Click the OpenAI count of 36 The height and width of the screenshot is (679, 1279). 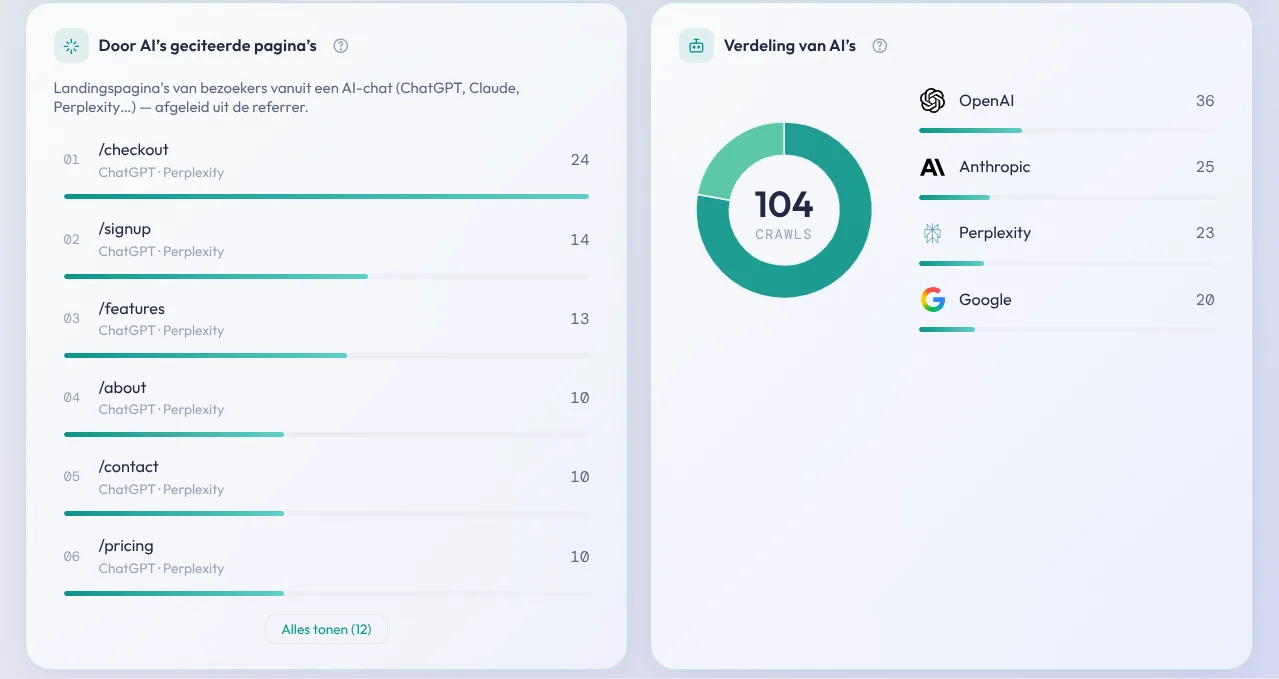coord(1205,101)
